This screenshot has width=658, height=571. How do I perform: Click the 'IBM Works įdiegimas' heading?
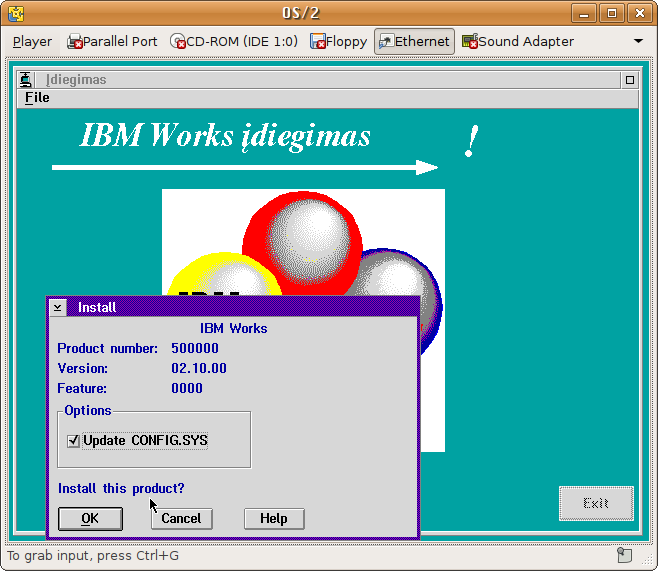[225, 136]
